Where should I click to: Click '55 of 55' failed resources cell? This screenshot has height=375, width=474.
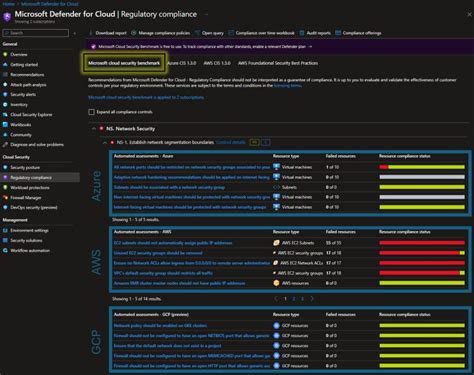(333, 243)
